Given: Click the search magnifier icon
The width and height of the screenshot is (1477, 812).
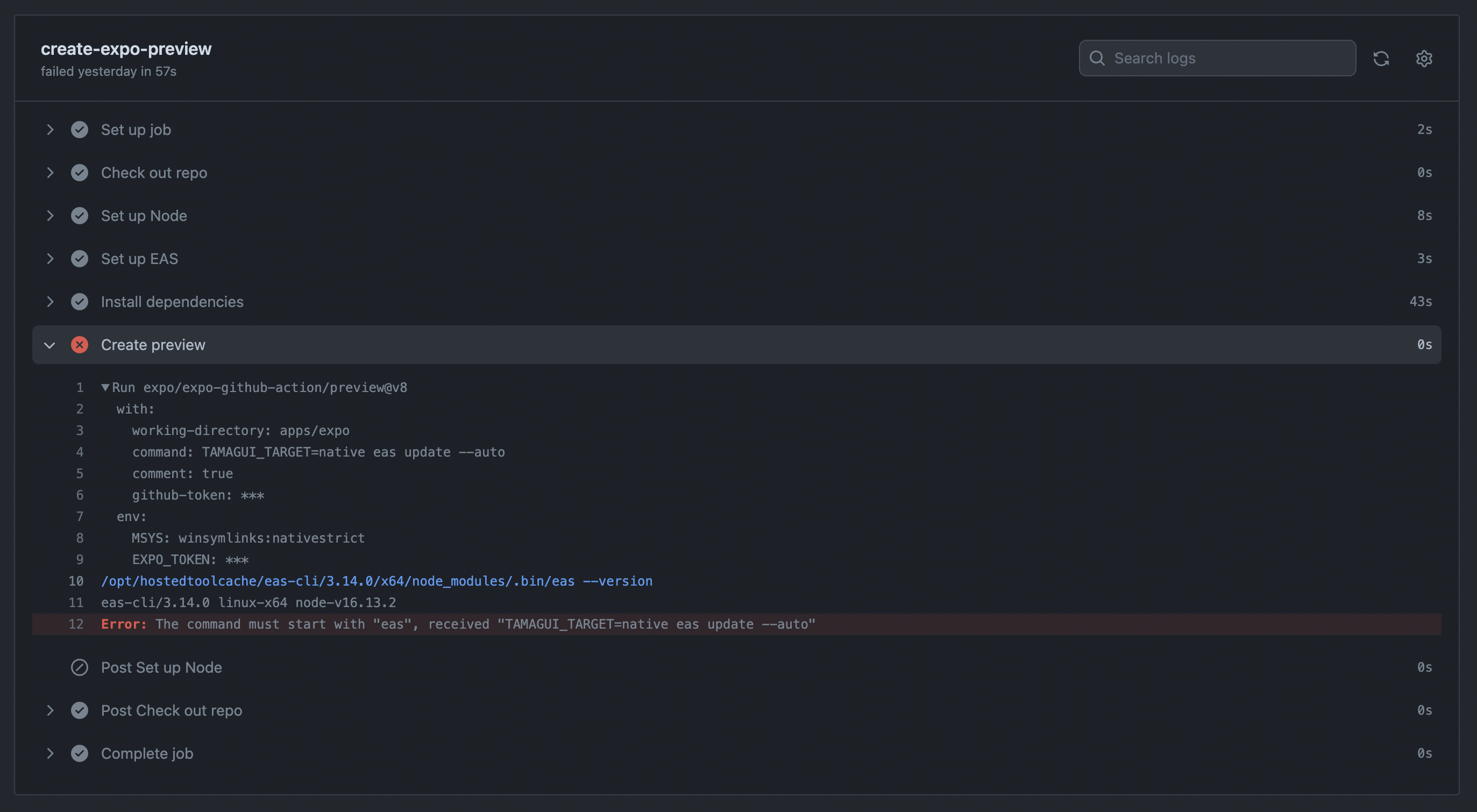Looking at the screenshot, I should (1097, 58).
